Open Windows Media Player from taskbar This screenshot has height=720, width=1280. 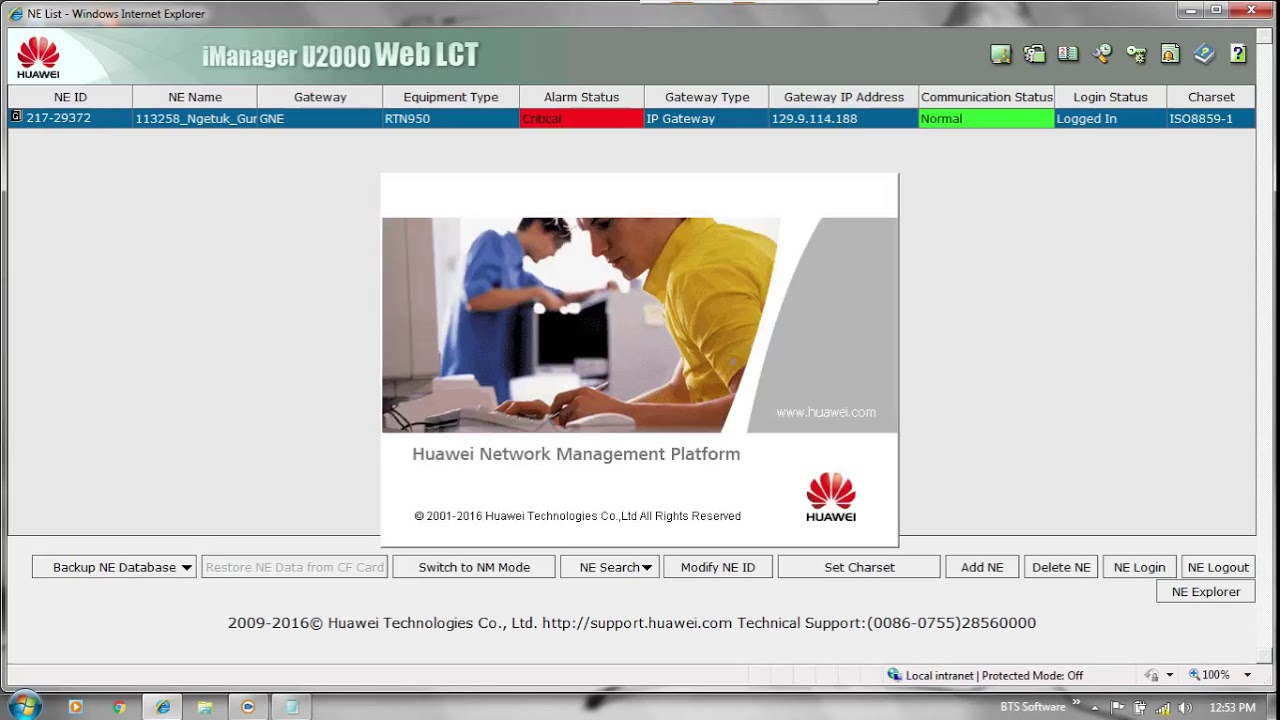[75, 707]
